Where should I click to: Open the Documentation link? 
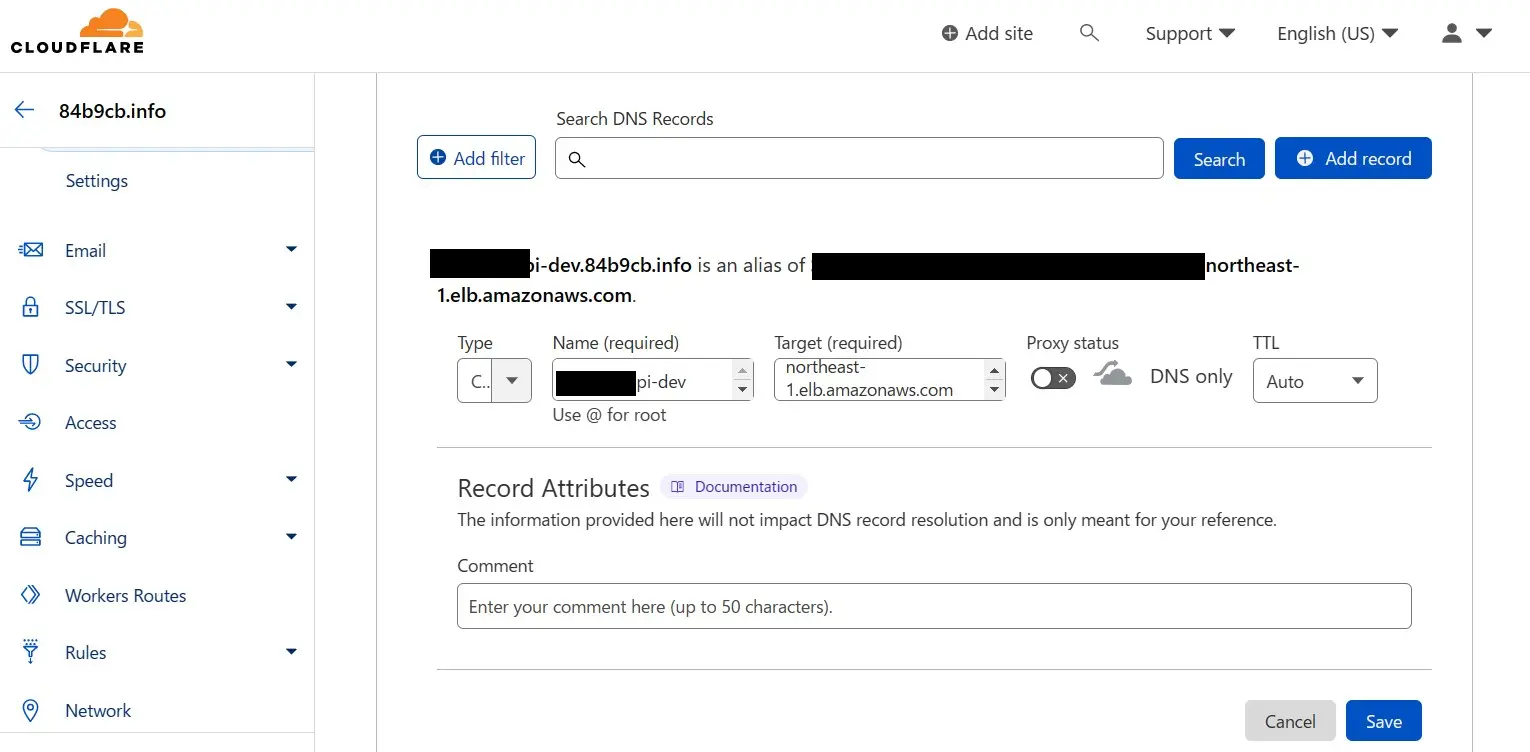(733, 487)
